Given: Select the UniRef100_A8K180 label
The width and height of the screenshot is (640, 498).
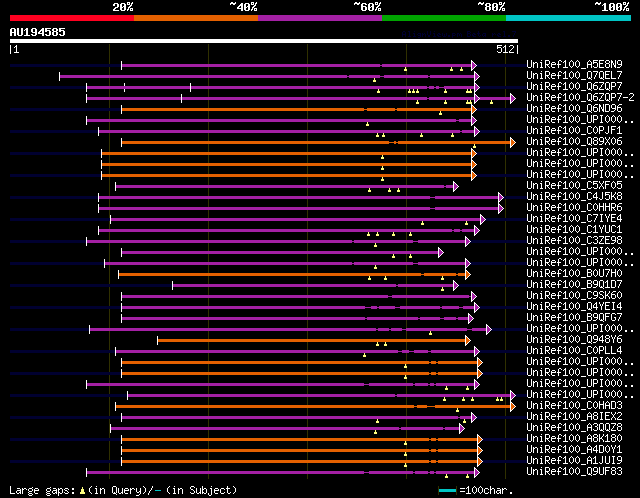Looking at the screenshot, I should pos(574,439).
